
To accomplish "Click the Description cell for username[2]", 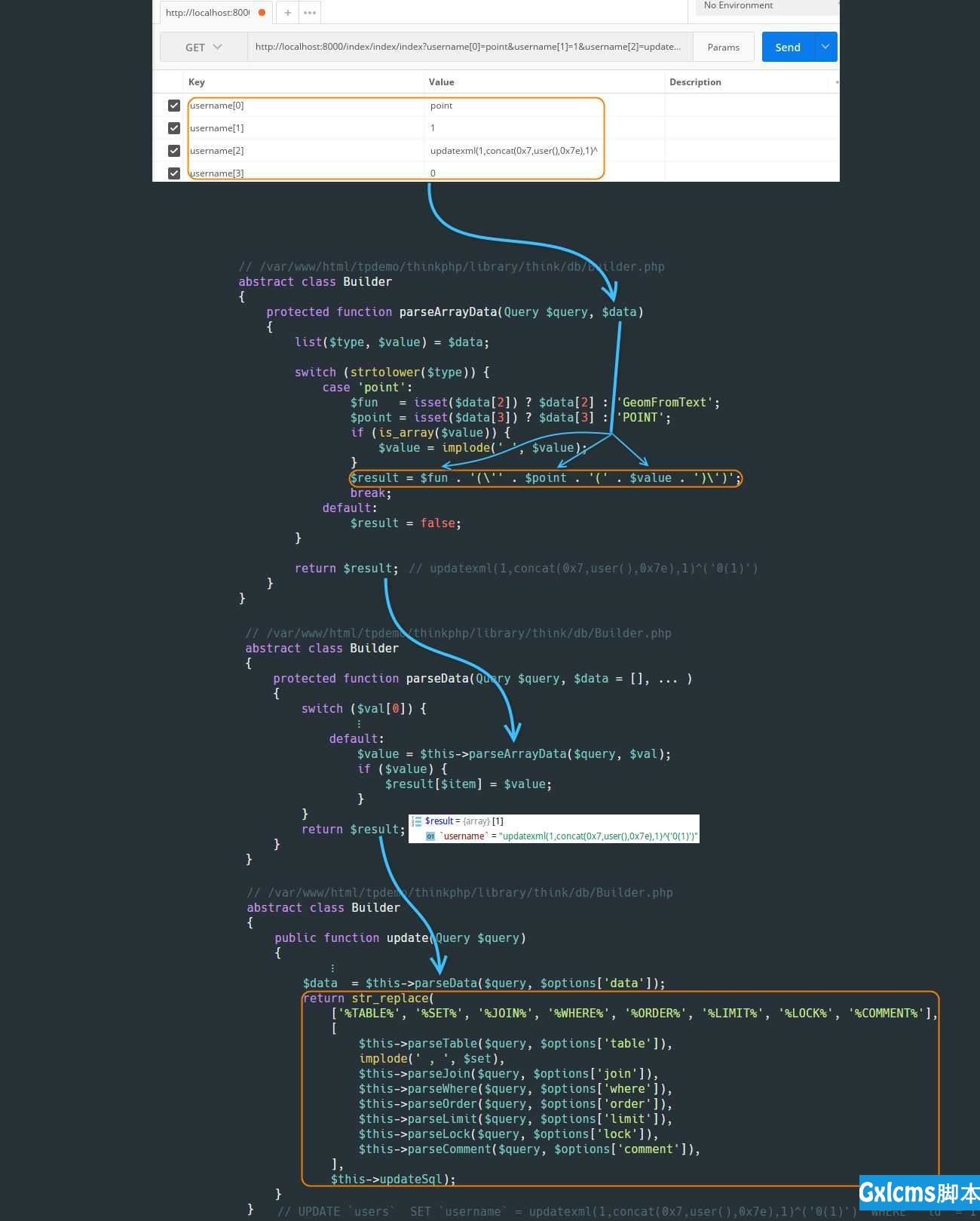I will [x=752, y=151].
